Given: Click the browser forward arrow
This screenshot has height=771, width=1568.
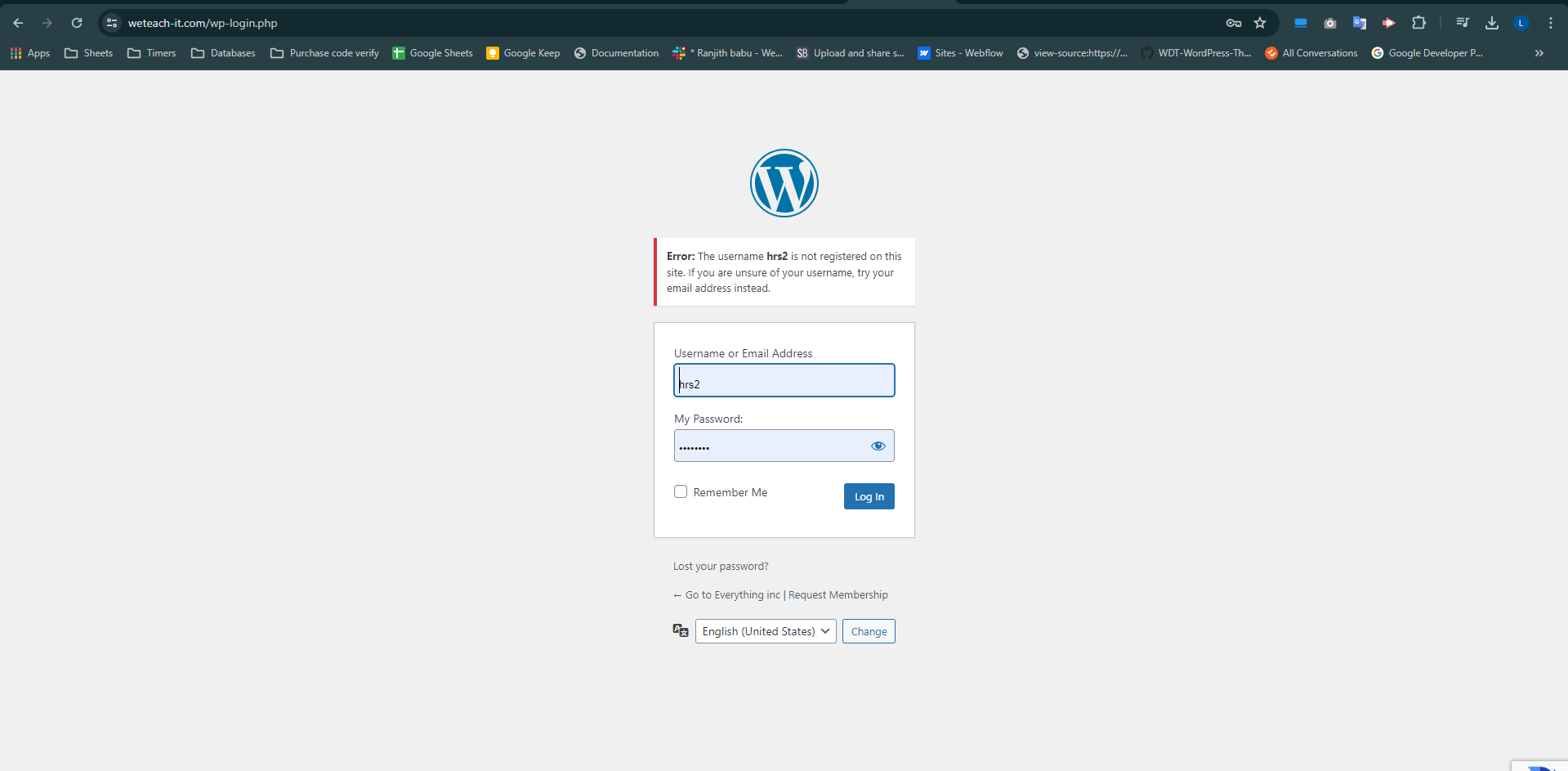Looking at the screenshot, I should (x=47, y=23).
